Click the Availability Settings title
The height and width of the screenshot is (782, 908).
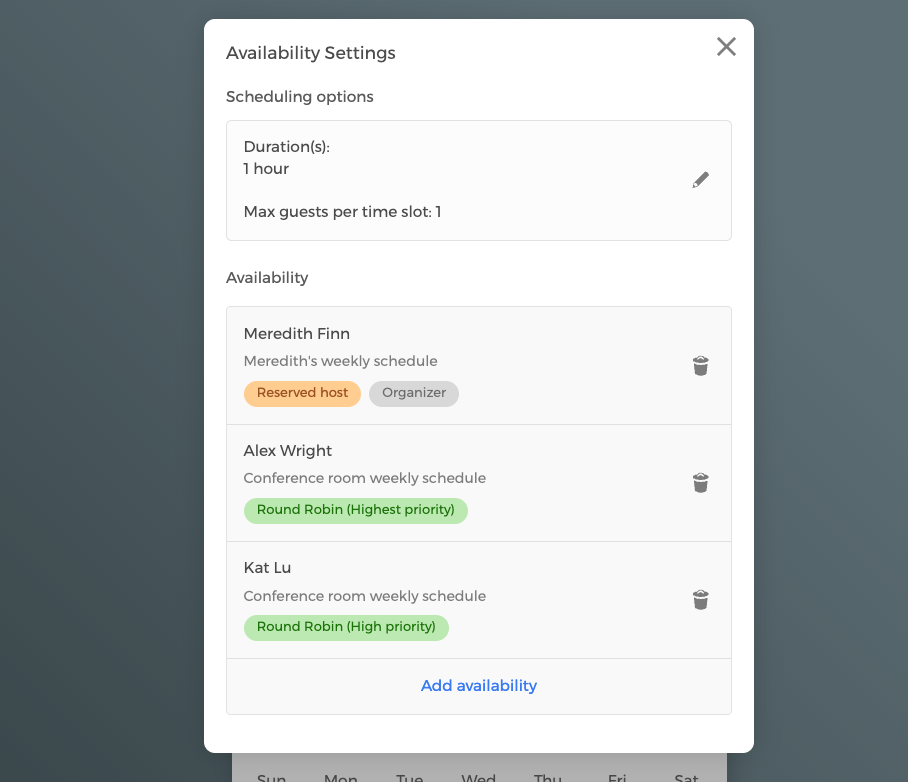[311, 53]
